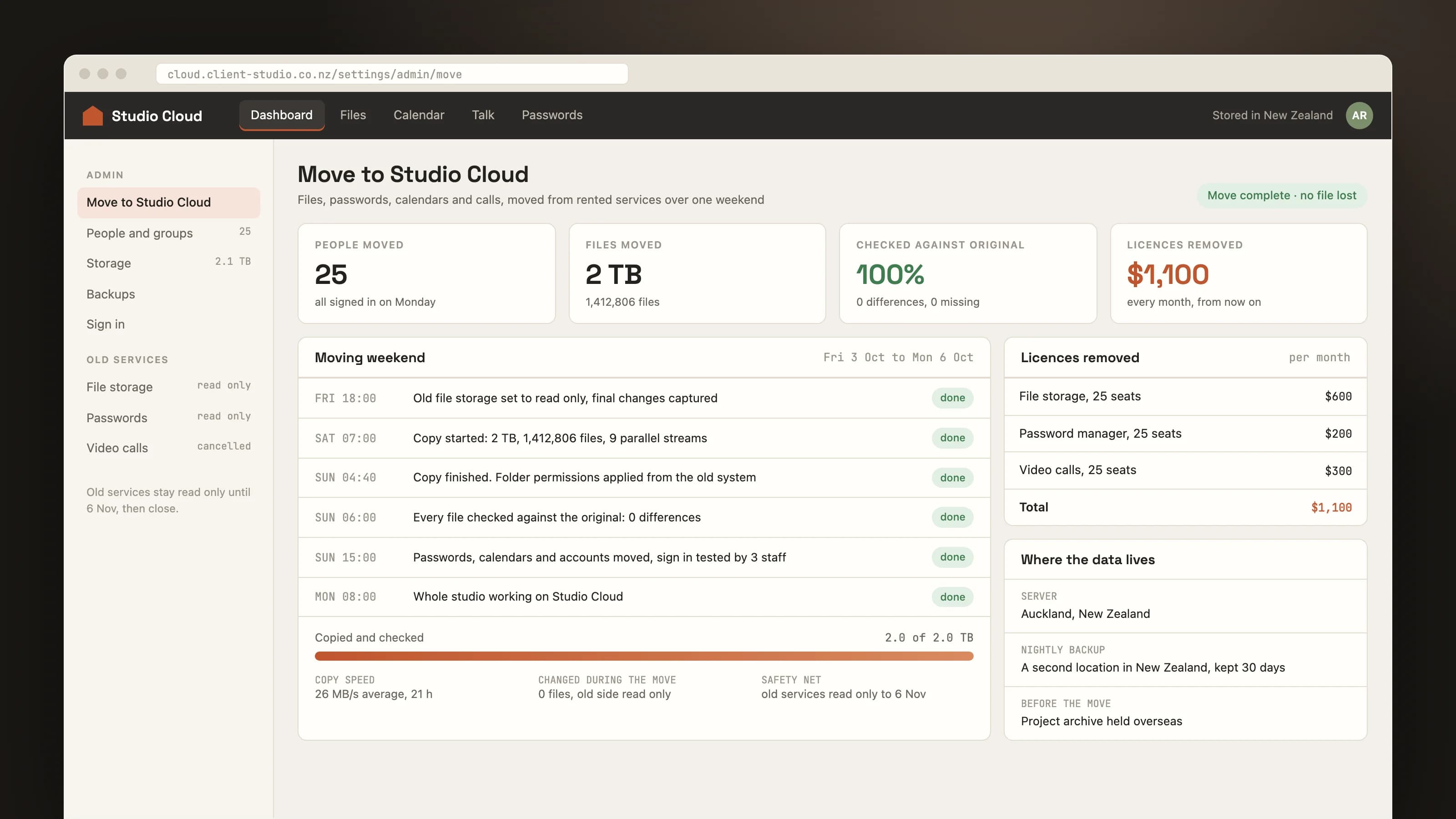The image size is (1456, 819).
Task: Click 'Stored in New Zealand' header text
Action: pos(1272,115)
